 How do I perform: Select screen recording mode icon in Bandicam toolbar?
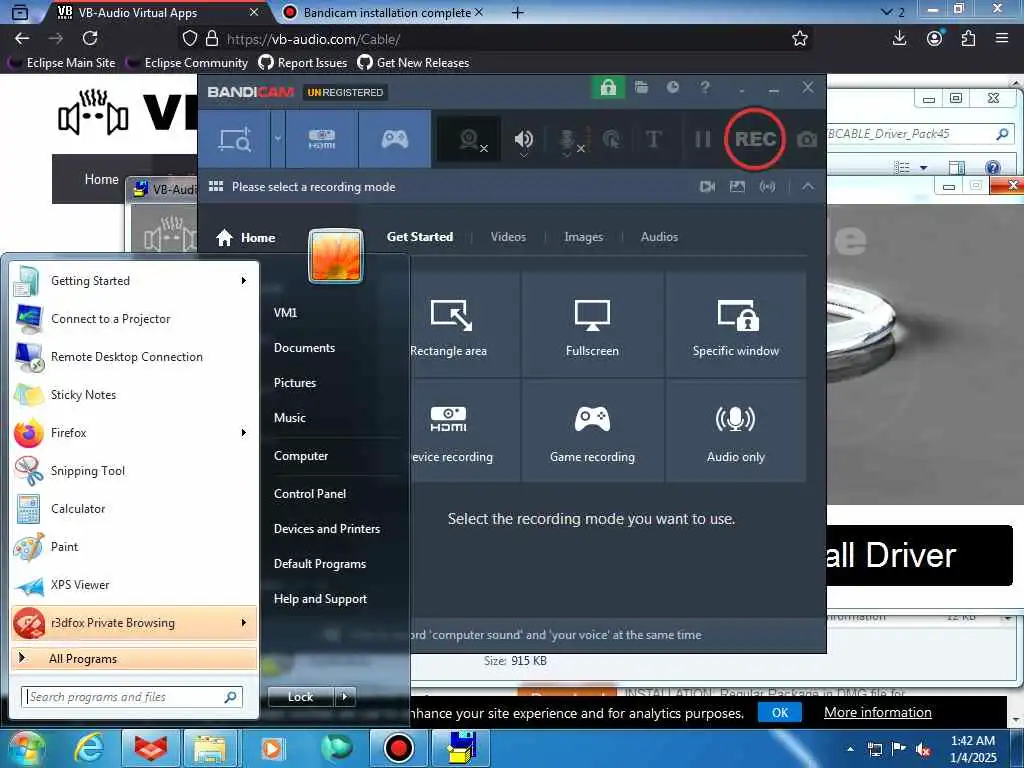pyautogui.click(x=234, y=139)
